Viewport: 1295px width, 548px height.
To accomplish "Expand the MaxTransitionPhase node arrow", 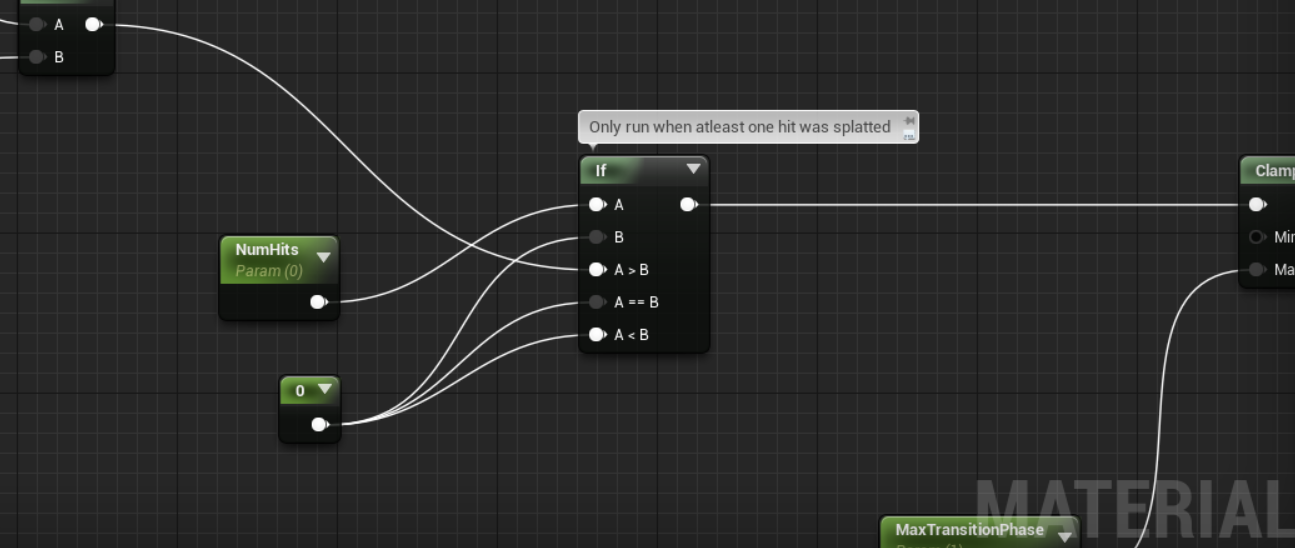I will [x=1064, y=536].
